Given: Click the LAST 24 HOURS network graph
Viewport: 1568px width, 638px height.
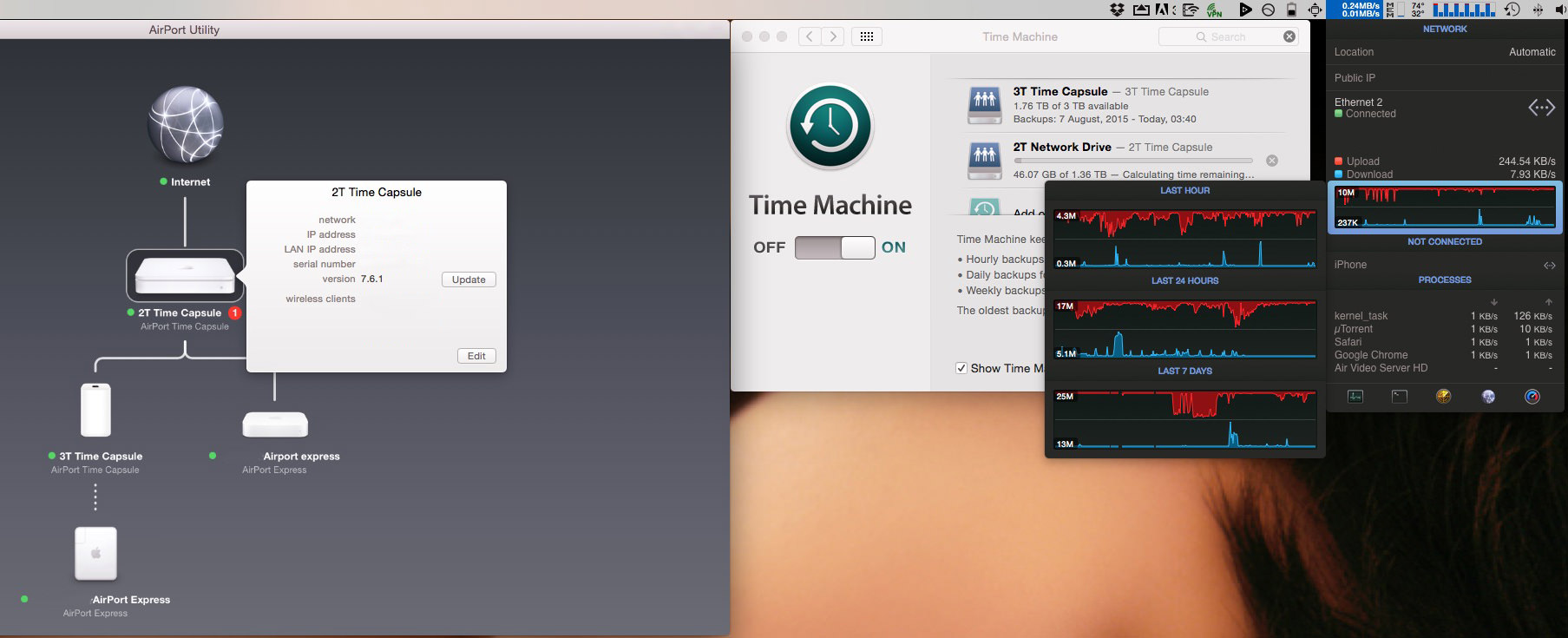Looking at the screenshot, I should [1185, 328].
